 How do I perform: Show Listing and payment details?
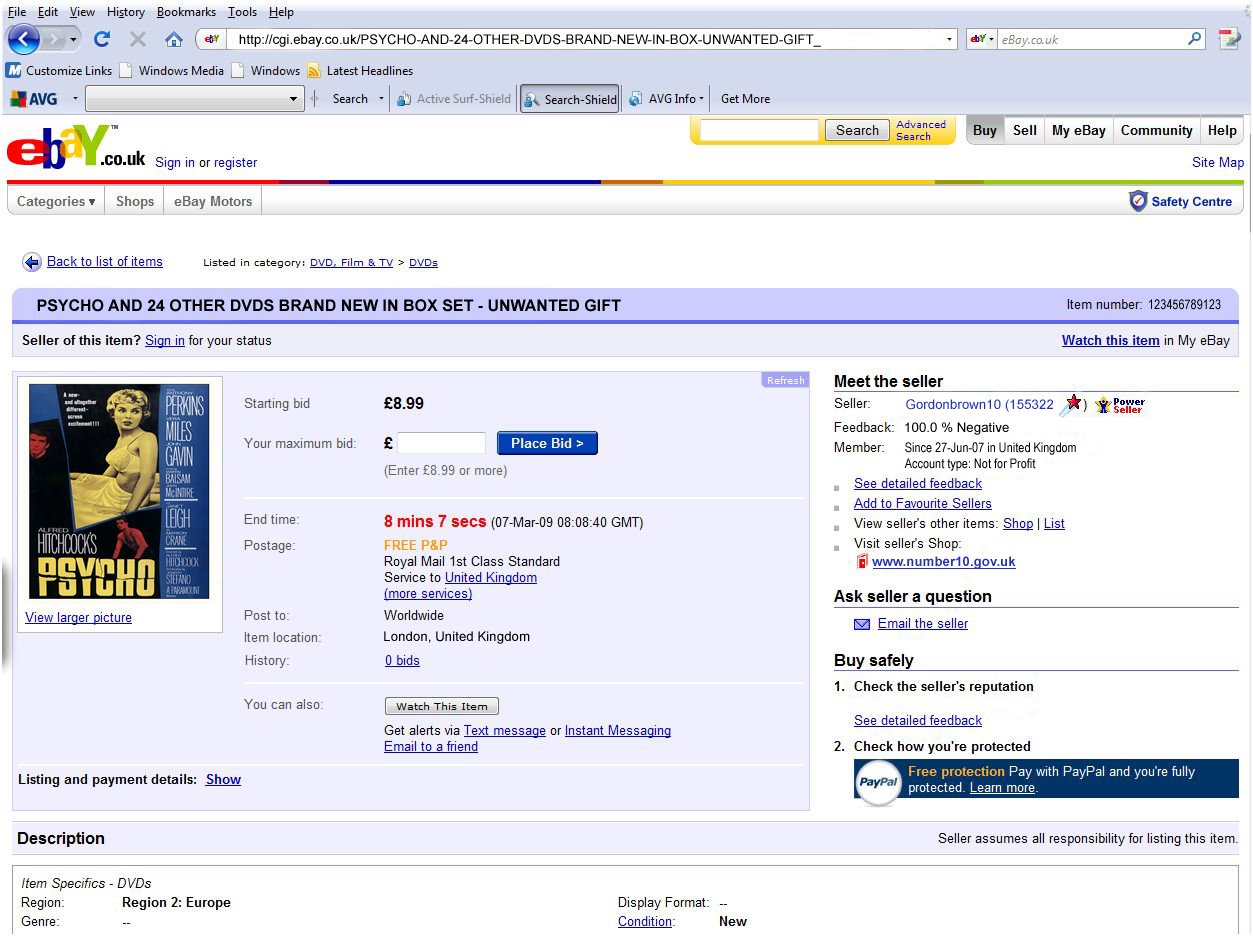pyautogui.click(x=223, y=780)
